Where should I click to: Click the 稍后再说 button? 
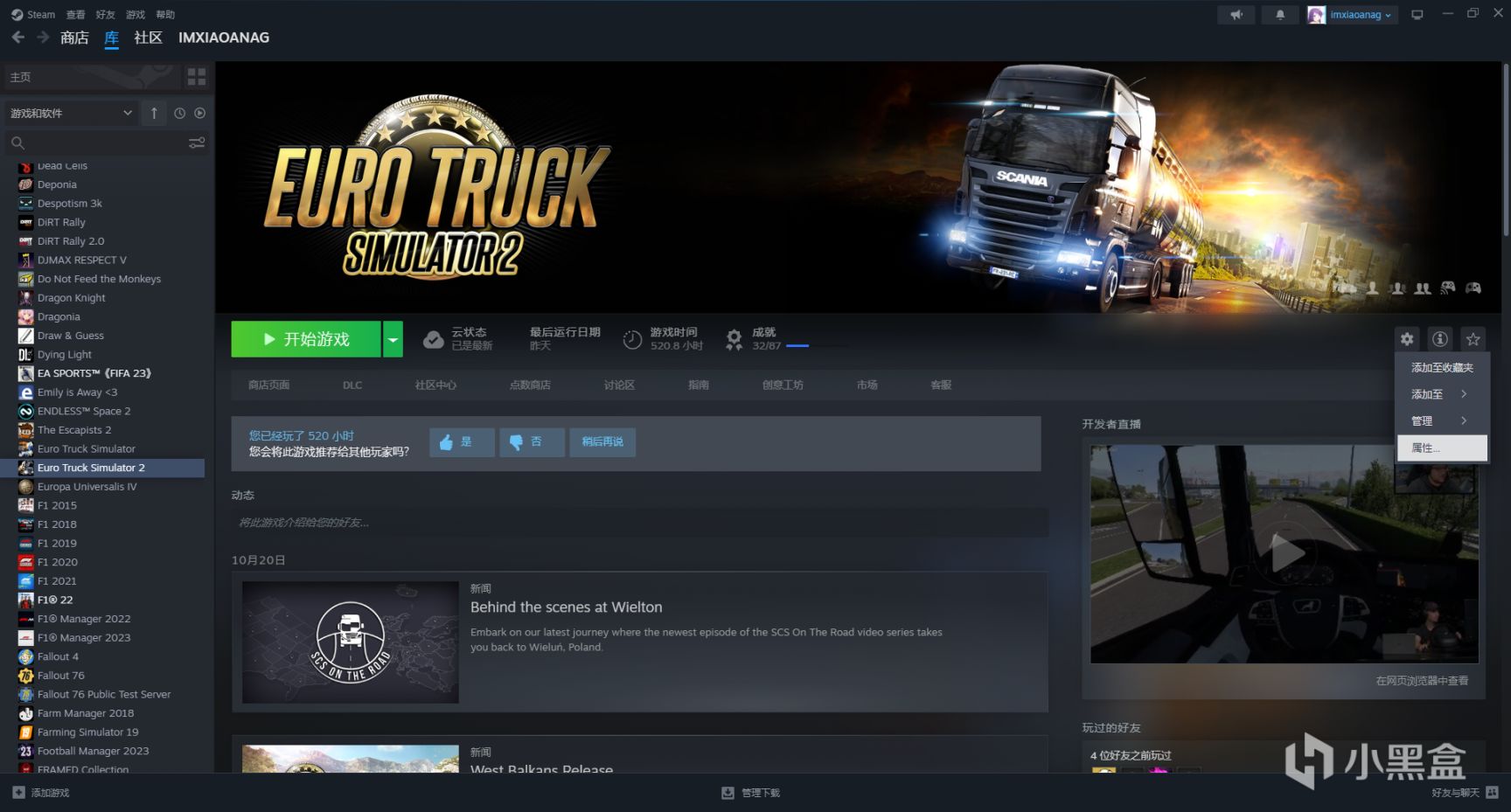tap(602, 442)
